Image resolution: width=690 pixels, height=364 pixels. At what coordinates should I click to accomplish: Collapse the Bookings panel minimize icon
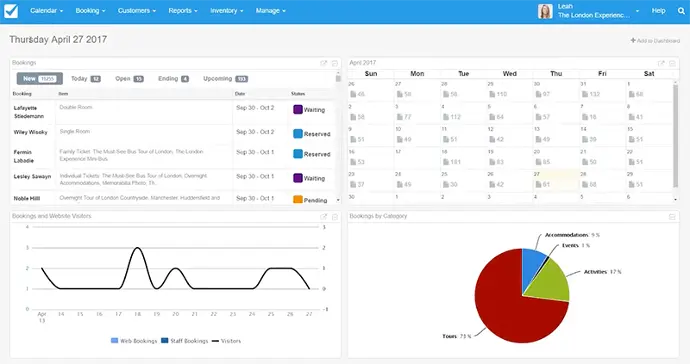pyautogui.click(x=335, y=63)
